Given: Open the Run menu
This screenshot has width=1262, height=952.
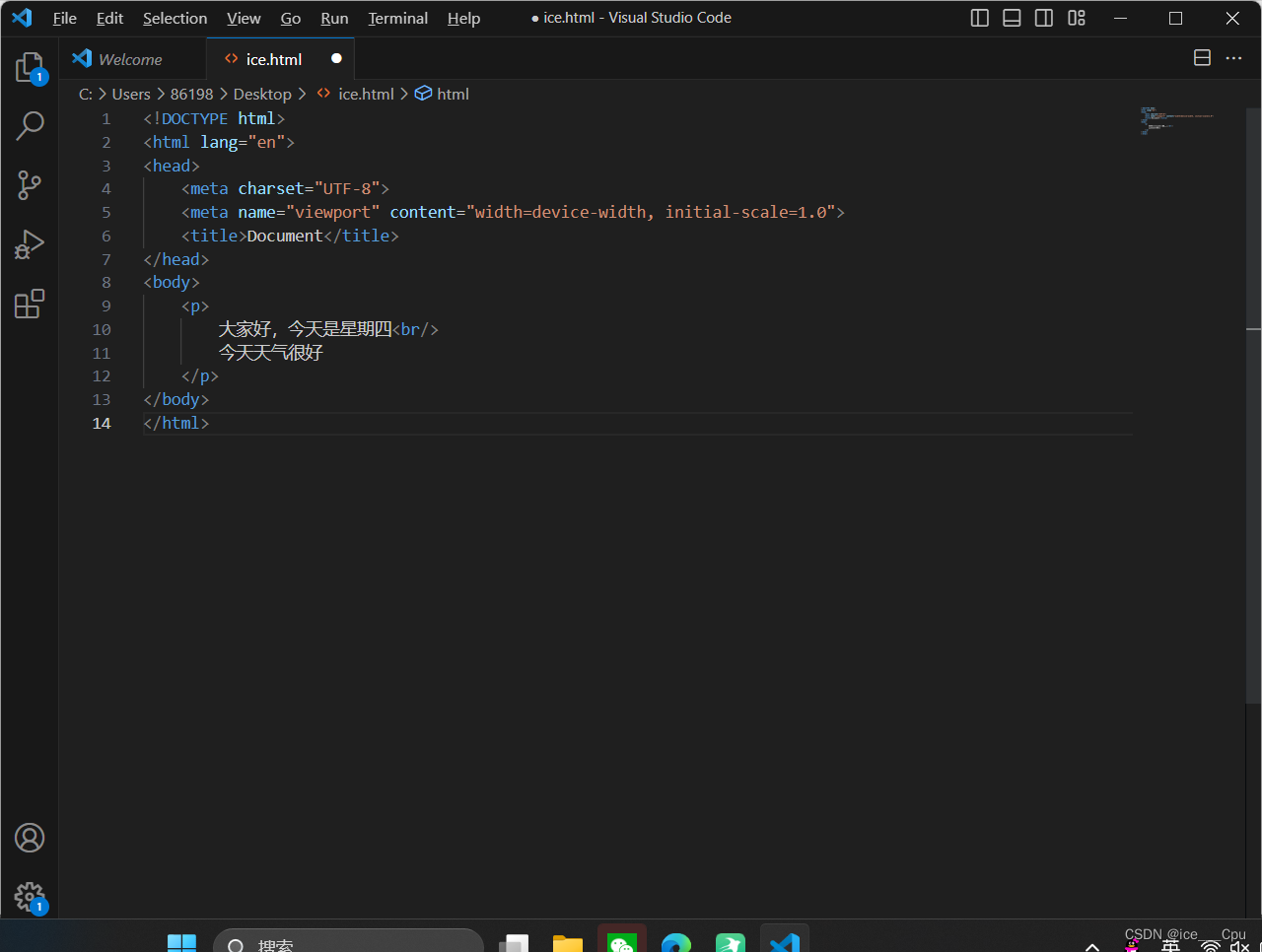Looking at the screenshot, I should pyautogui.click(x=334, y=18).
